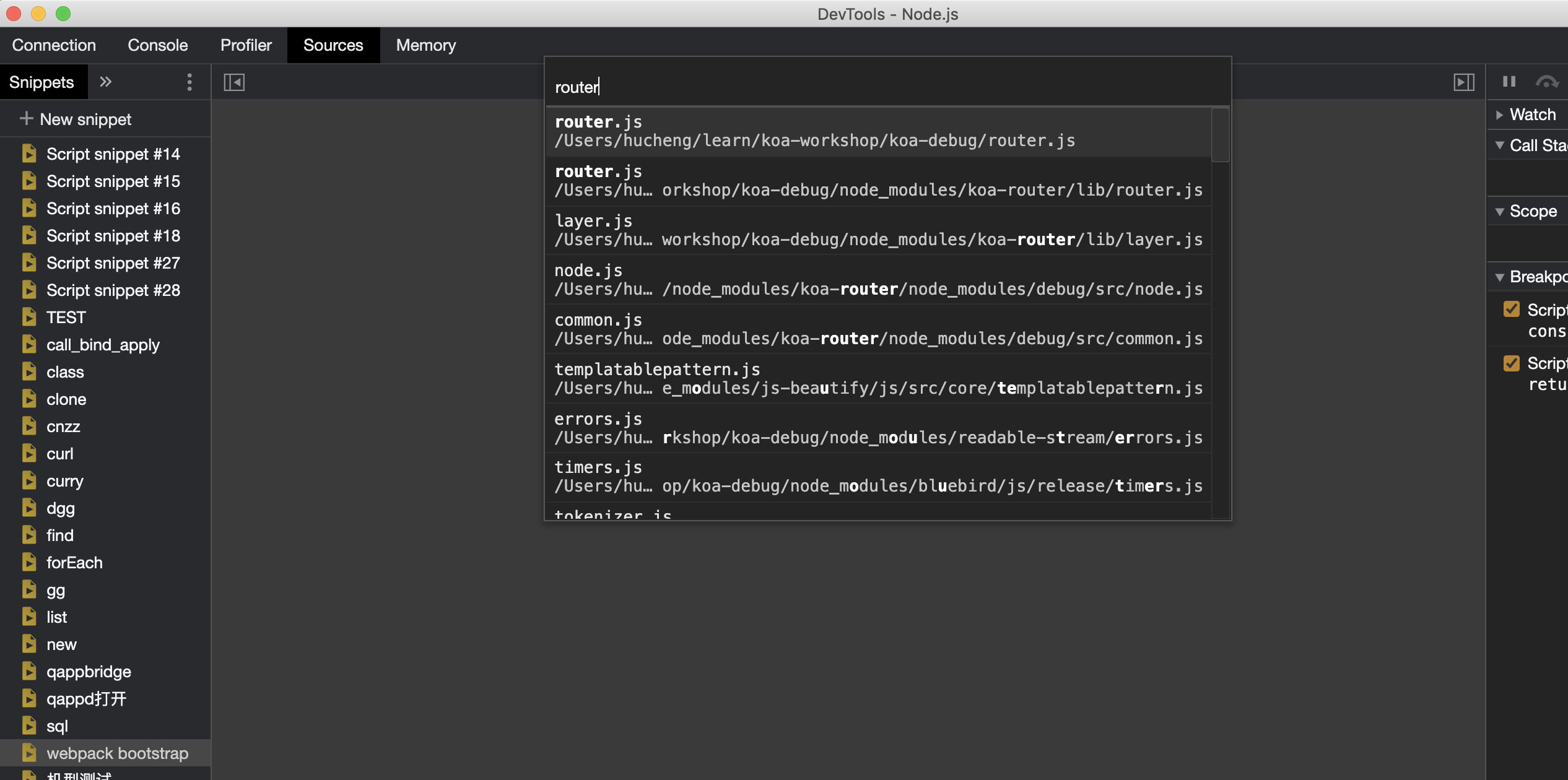This screenshot has height=780, width=1568.
Task: Pause script execution button
Action: coord(1509,82)
